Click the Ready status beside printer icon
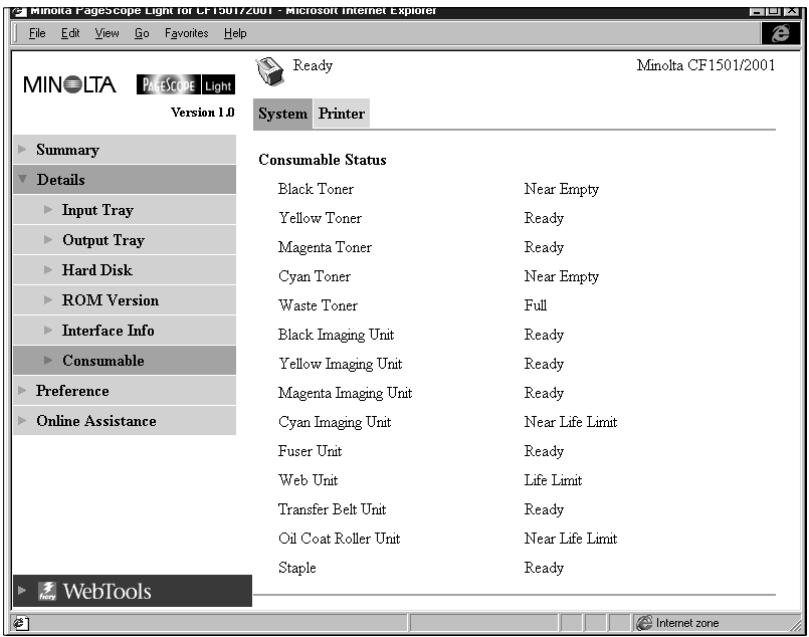Image resolution: width=809 pixels, height=637 pixels. 313,66
